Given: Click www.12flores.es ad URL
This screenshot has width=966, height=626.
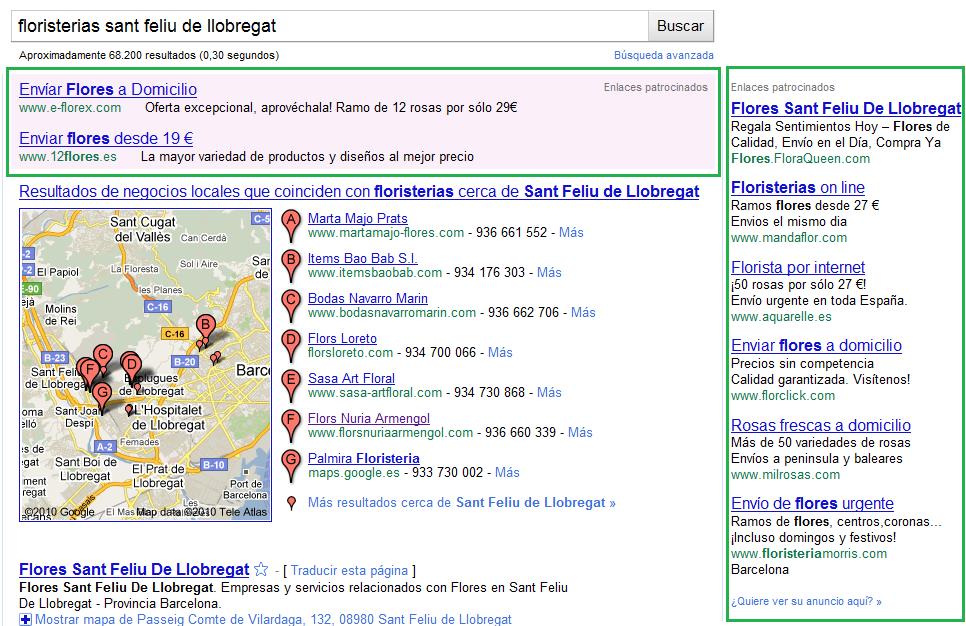Looking at the screenshot, I should pos(68,156).
